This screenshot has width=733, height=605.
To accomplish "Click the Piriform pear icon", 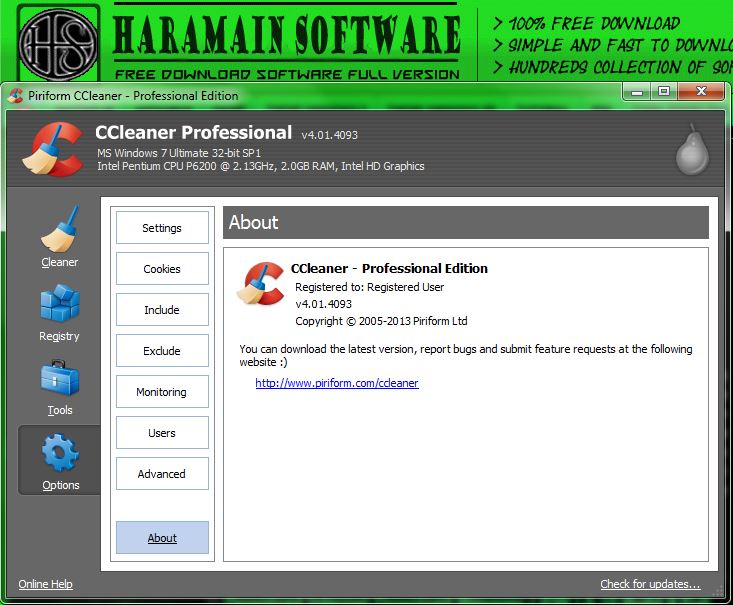I will pyautogui.click(x=692, y=150).
